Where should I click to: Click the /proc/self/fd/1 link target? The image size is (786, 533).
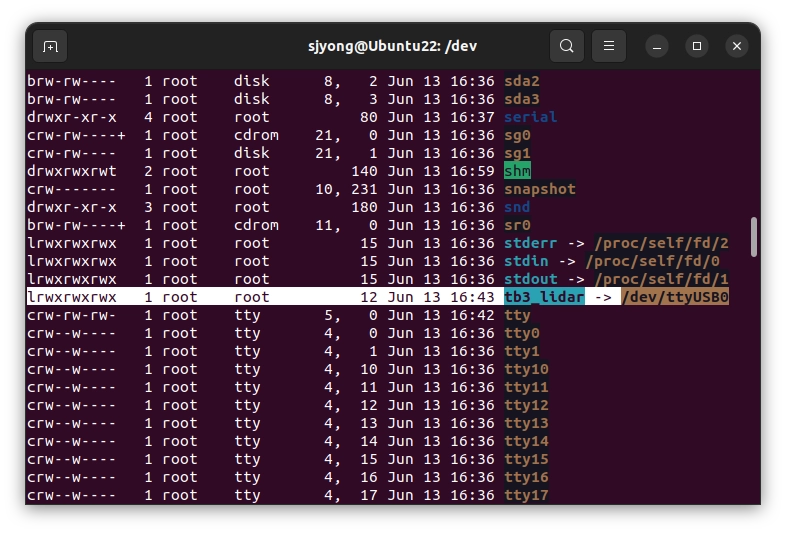(661, 280)
